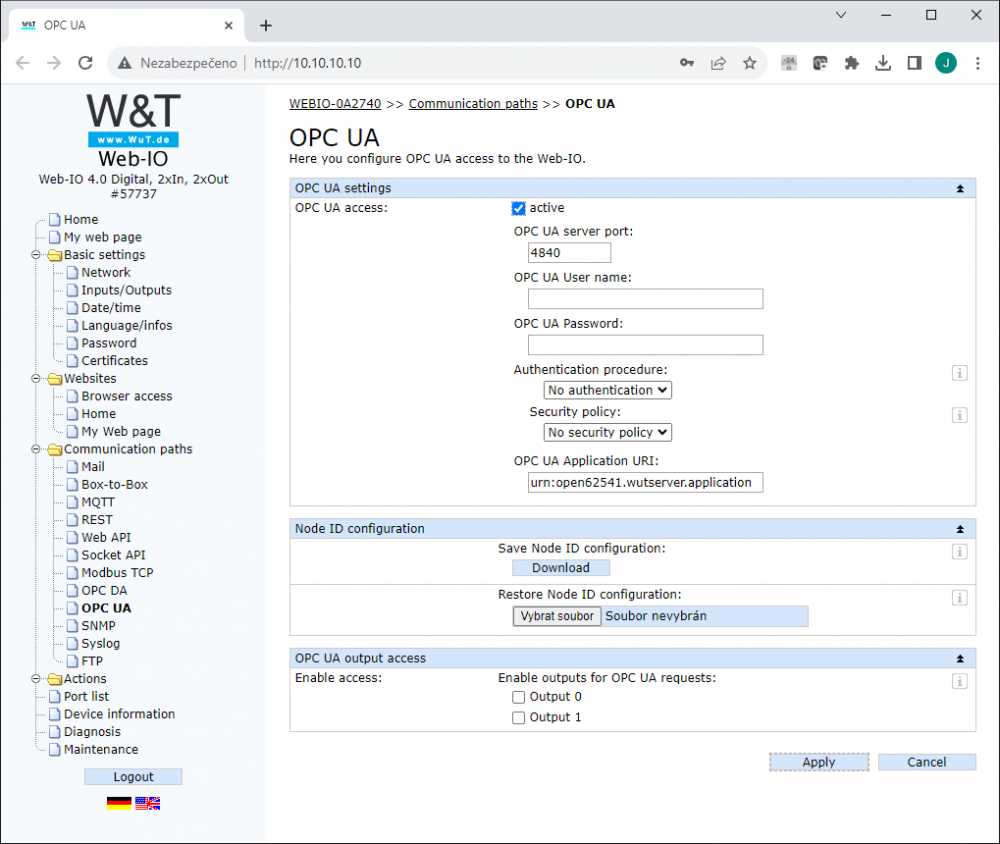Collapse Communication paths tree folder
The image size is (1000, 844).
[36, 449]
